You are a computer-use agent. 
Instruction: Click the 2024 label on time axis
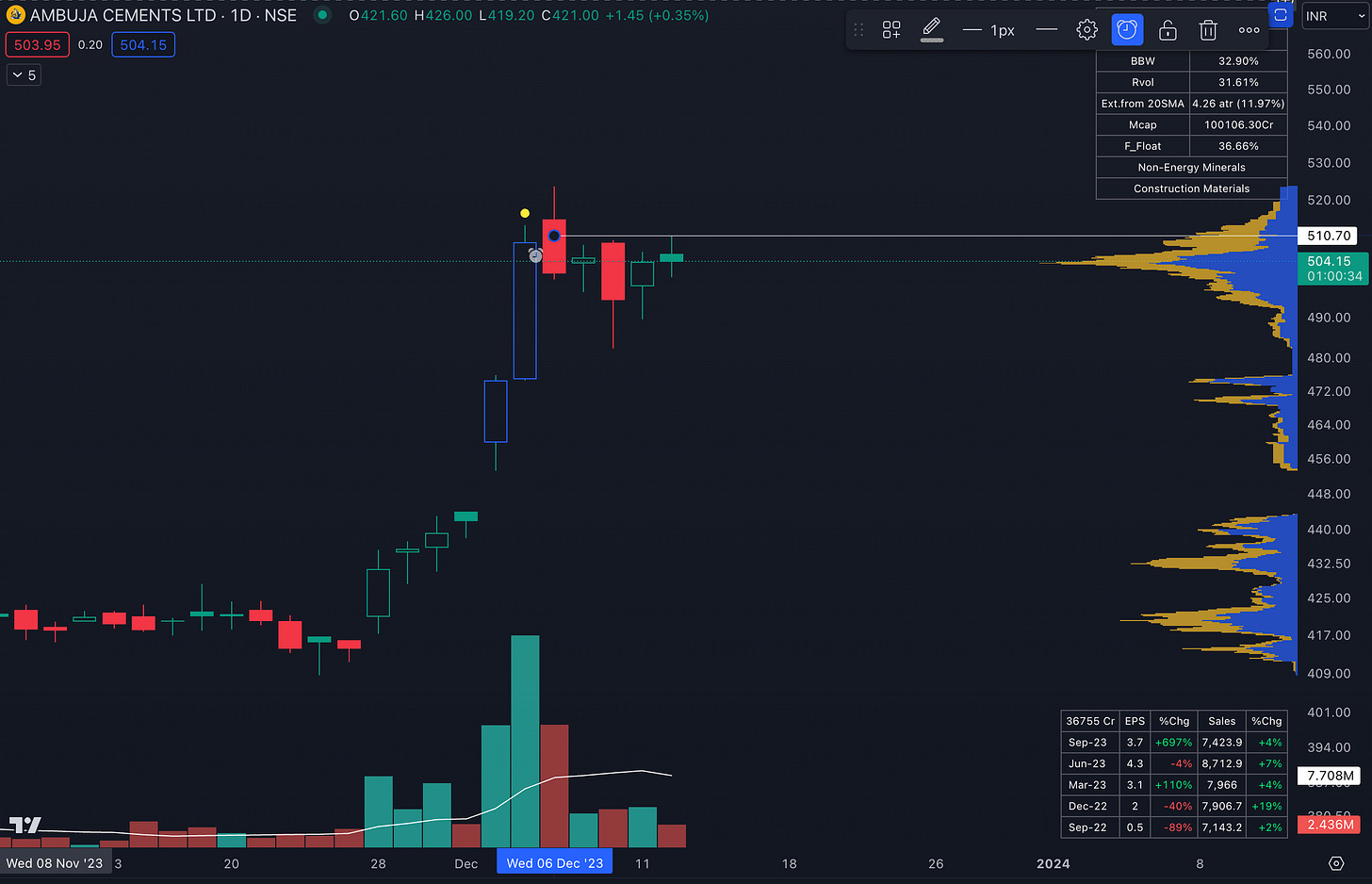tap(1053, 863)
